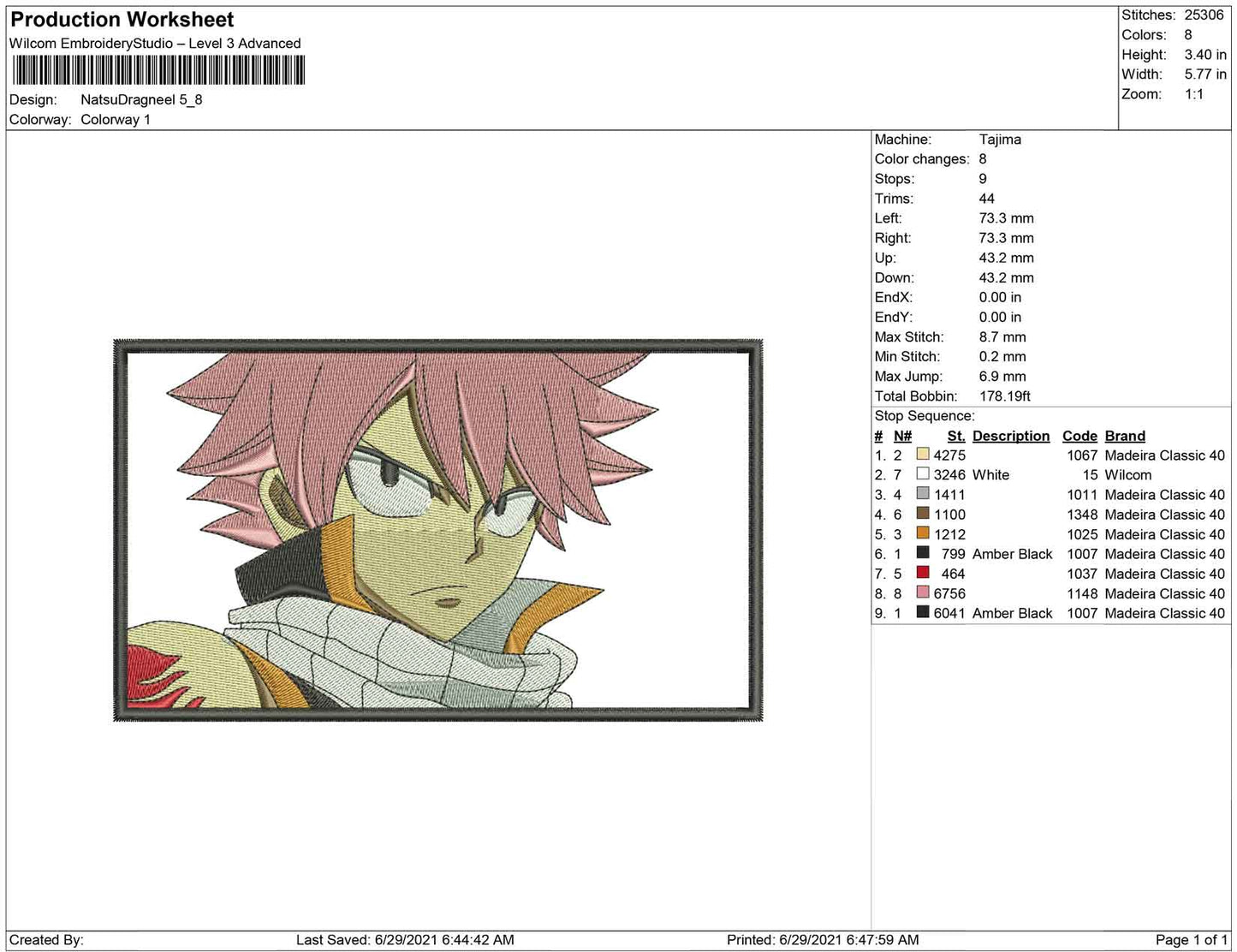This screenshot has height=952, width=1237.
Task: Select the white swatch beside 3246
Action: tap(923, 474)
